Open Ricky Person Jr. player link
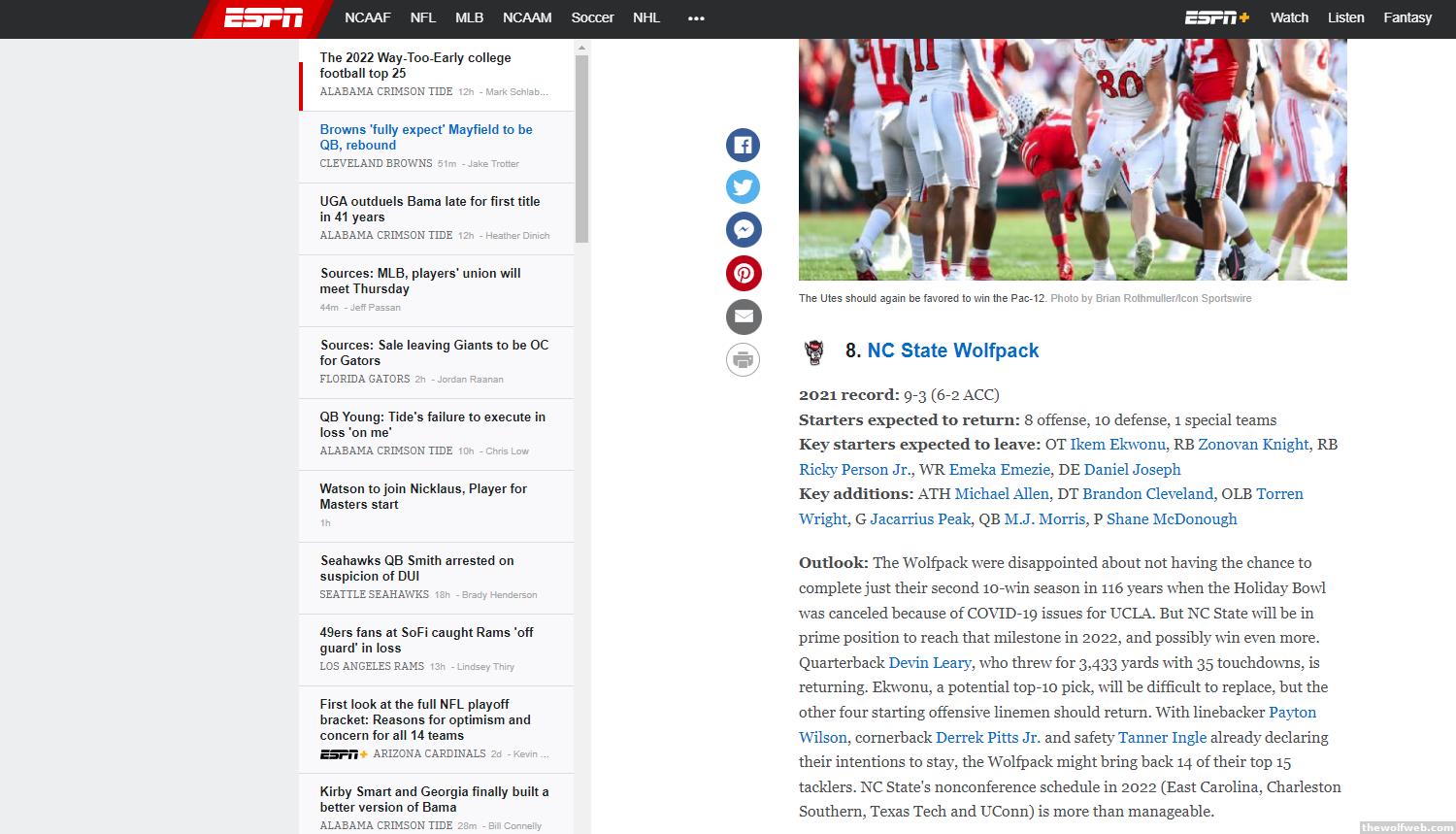Image resolution: width=1456 pixels, height=834 pixels. pyautogui.click(x=854, y=469)
